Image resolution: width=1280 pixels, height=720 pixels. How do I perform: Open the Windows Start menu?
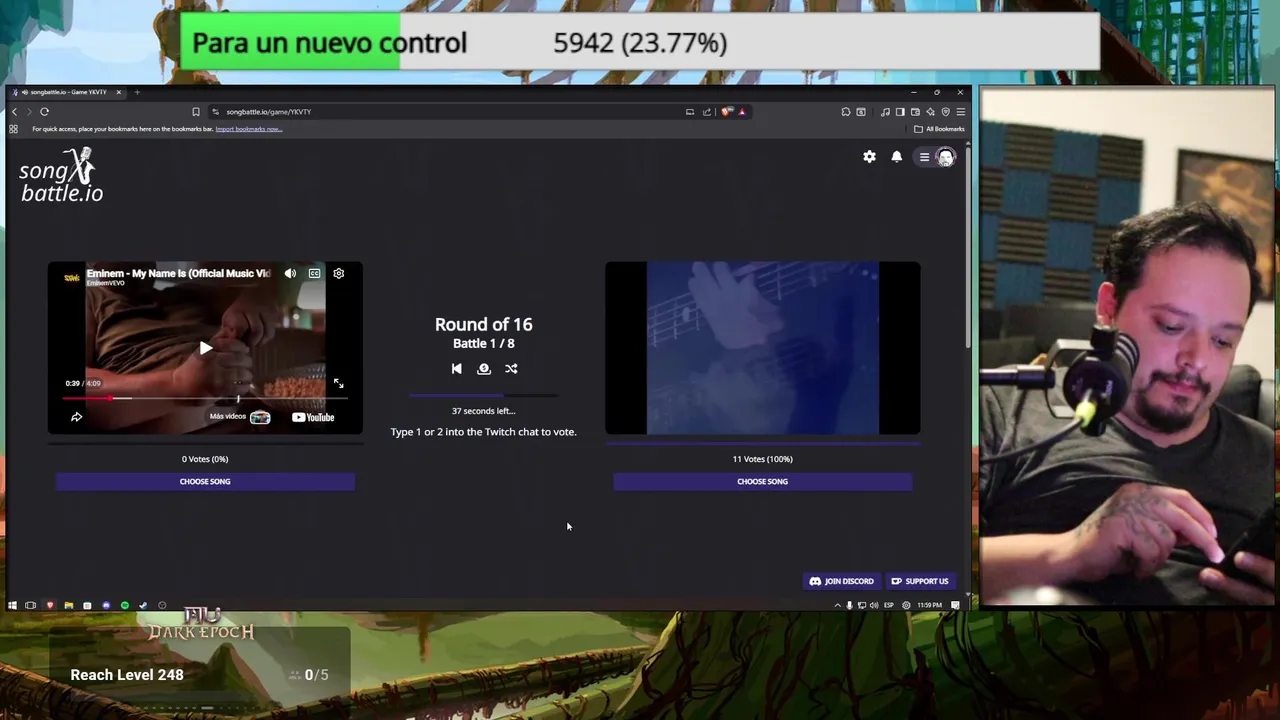click(x=12, y=605)
